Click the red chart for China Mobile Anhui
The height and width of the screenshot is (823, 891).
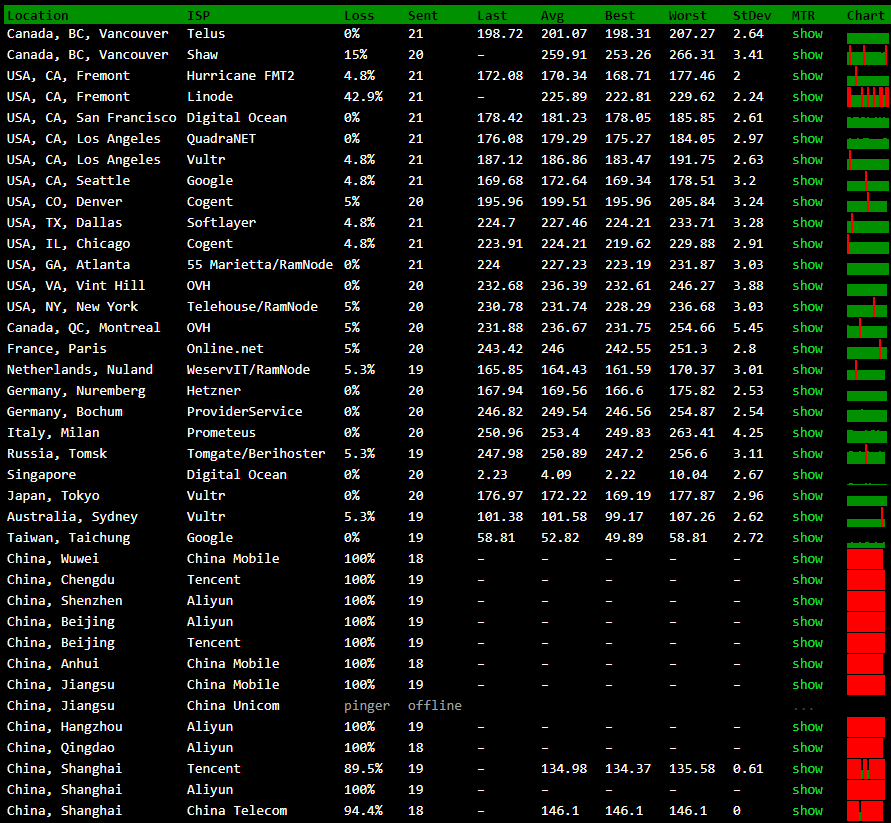coord(866,664)
